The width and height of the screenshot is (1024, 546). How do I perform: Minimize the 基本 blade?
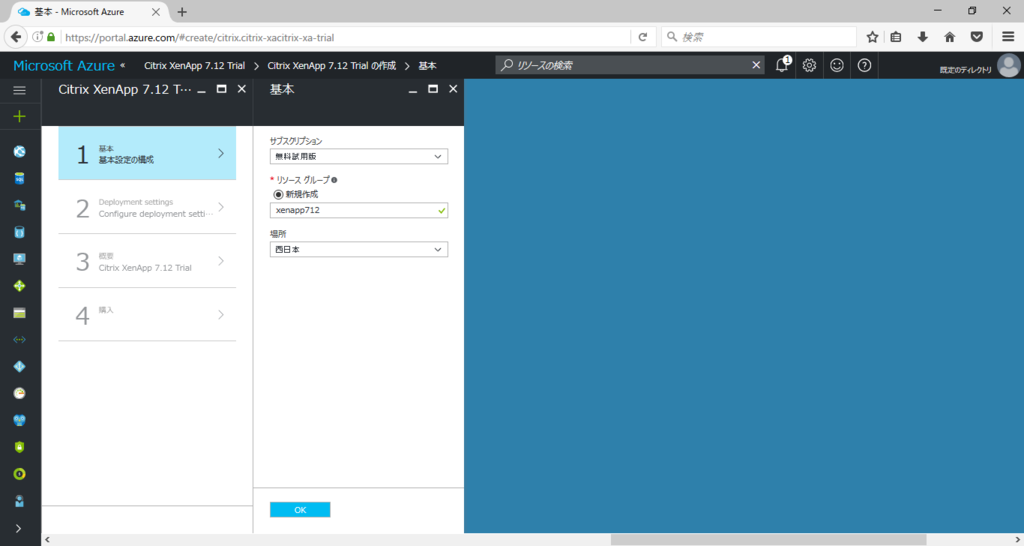coord(413,91)
